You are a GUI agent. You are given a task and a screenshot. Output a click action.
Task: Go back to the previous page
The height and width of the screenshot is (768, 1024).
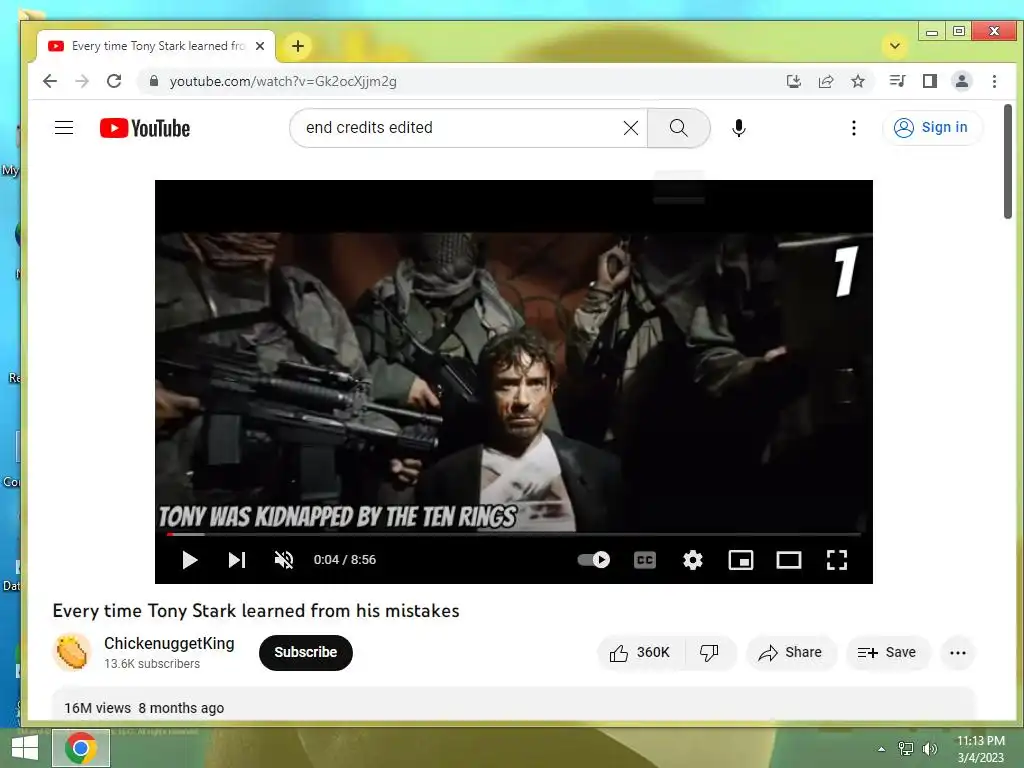pyautogui.click(x=50, y=81)
